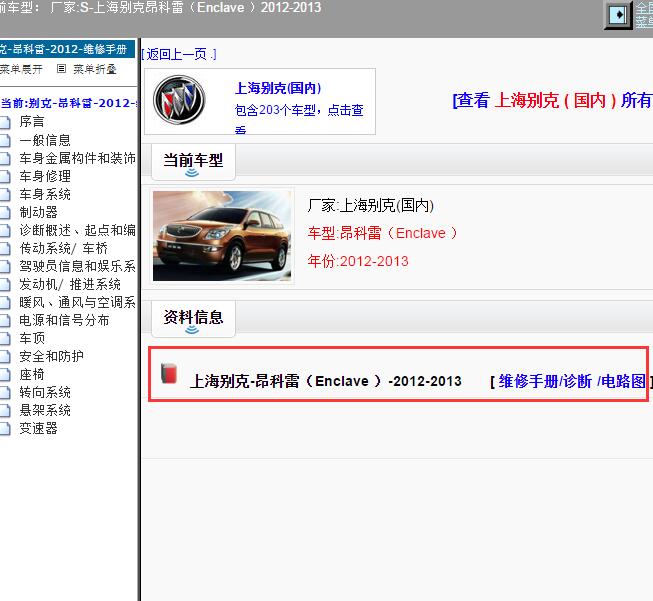Click the document icon beside 转向系统
The height and width of the screenshot is (601, 653).
(x=5, y=392)
